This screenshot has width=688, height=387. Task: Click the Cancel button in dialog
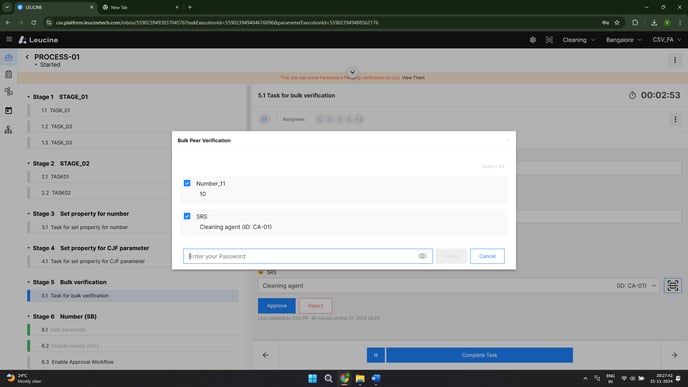[x=487, y=256]
